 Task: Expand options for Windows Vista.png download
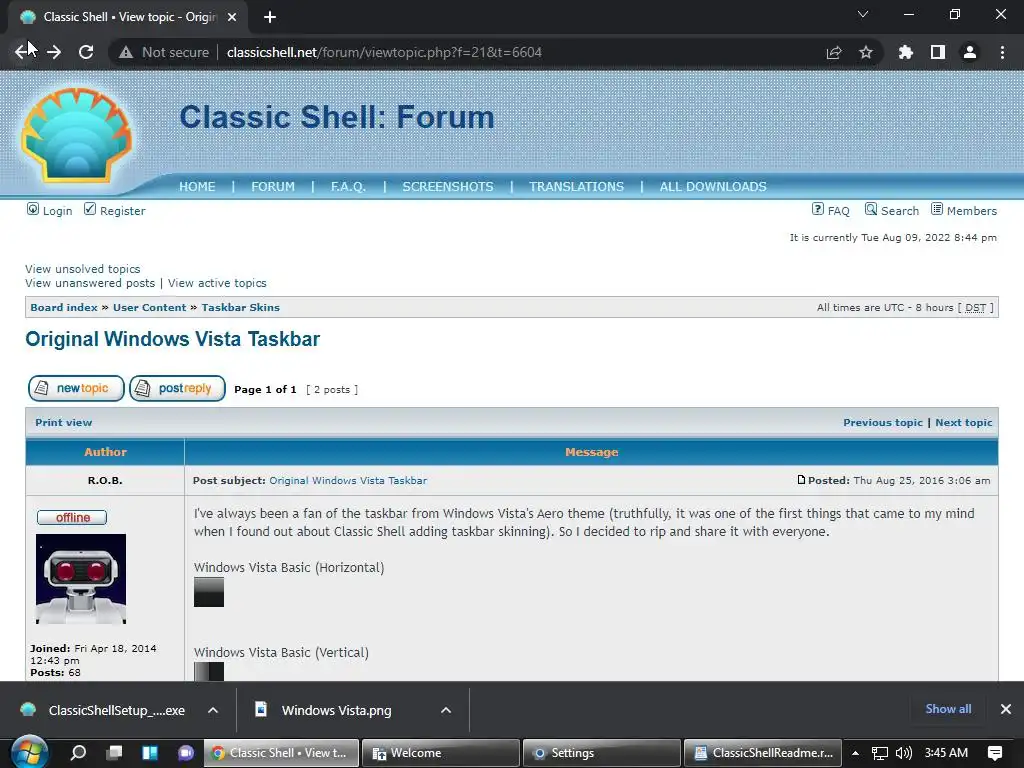click(x=446, y=710)
